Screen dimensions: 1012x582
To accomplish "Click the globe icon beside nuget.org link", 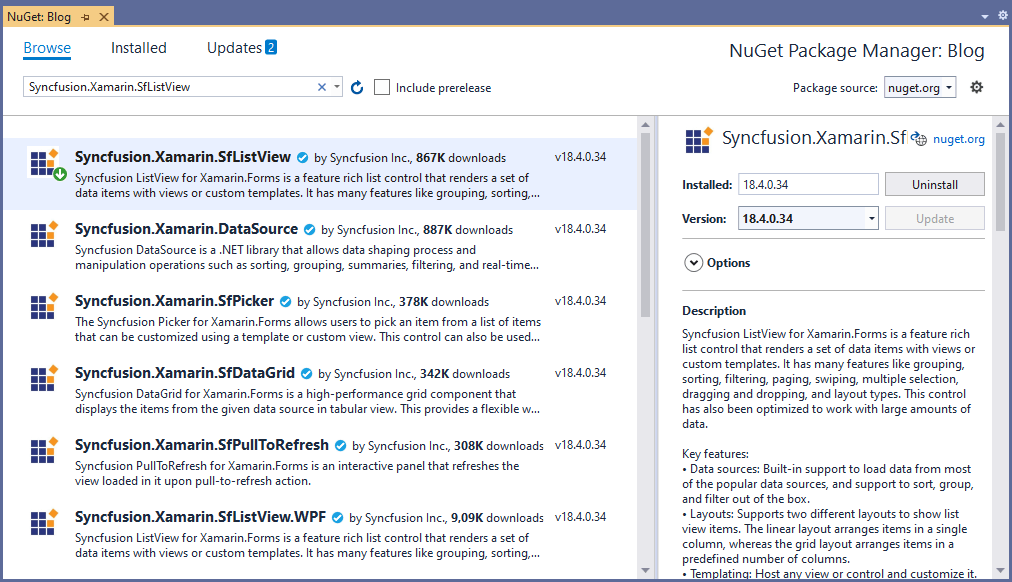I will (x=919, y=139).
